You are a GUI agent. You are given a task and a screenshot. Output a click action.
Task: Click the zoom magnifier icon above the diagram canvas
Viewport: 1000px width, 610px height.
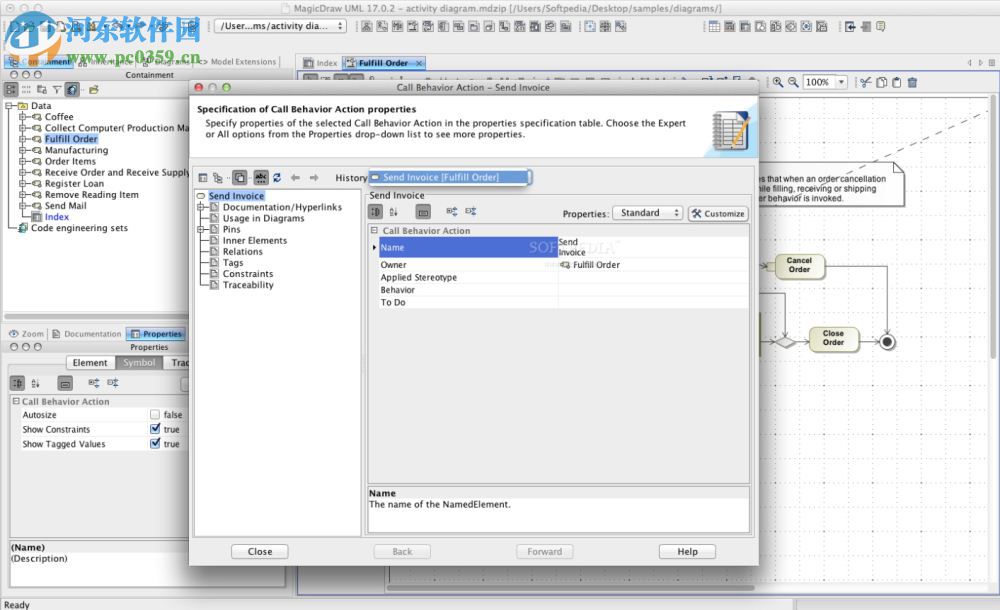tap(779, 82)
